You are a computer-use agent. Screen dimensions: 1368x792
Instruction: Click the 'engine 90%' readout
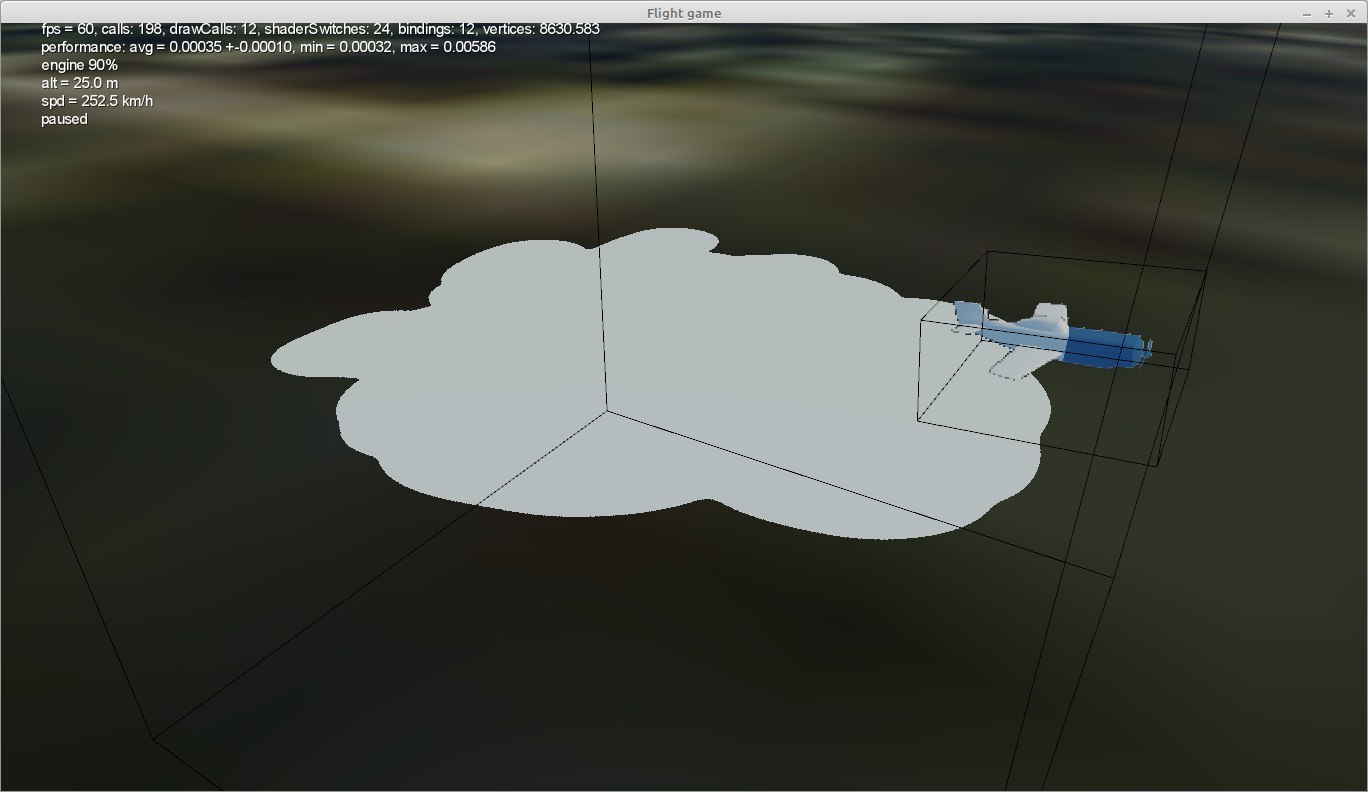click(x=79, y=65)
